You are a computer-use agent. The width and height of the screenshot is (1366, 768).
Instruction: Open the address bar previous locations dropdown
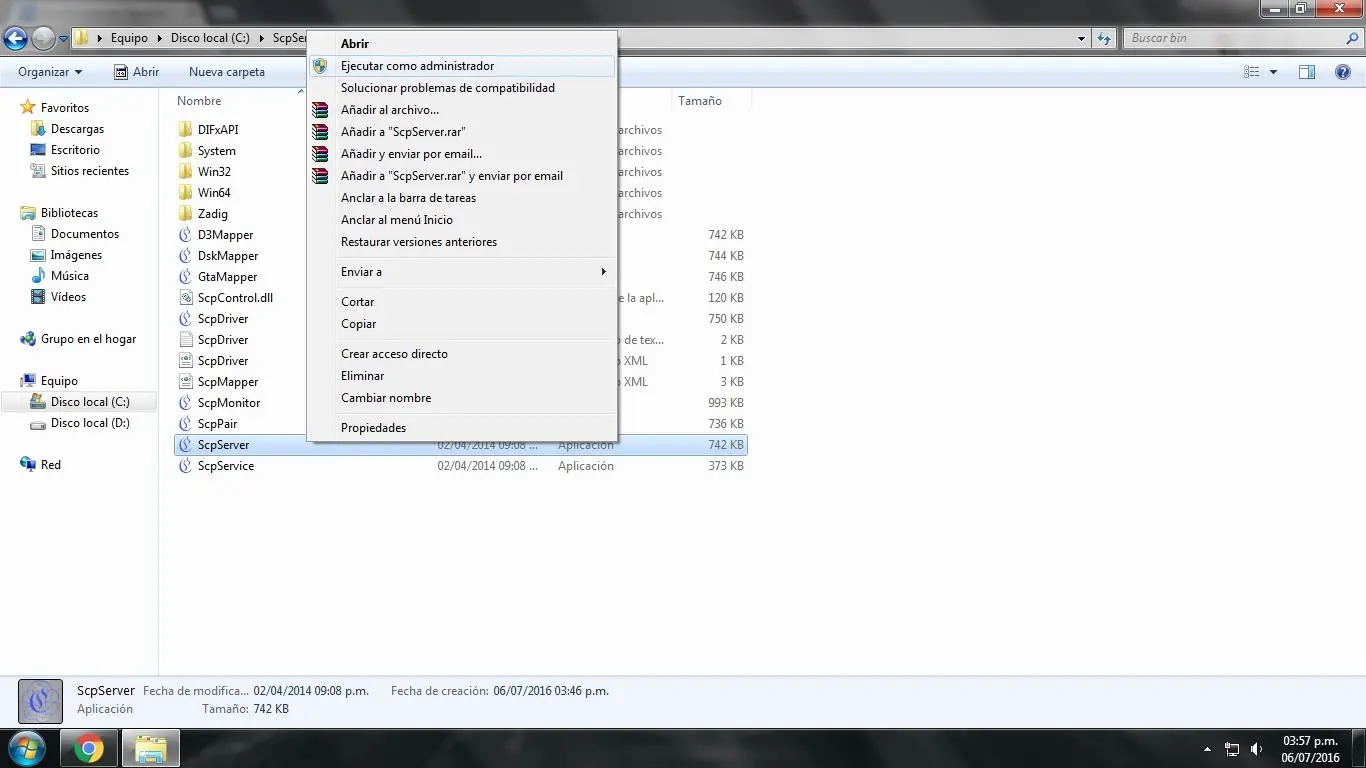[1082, 38]
